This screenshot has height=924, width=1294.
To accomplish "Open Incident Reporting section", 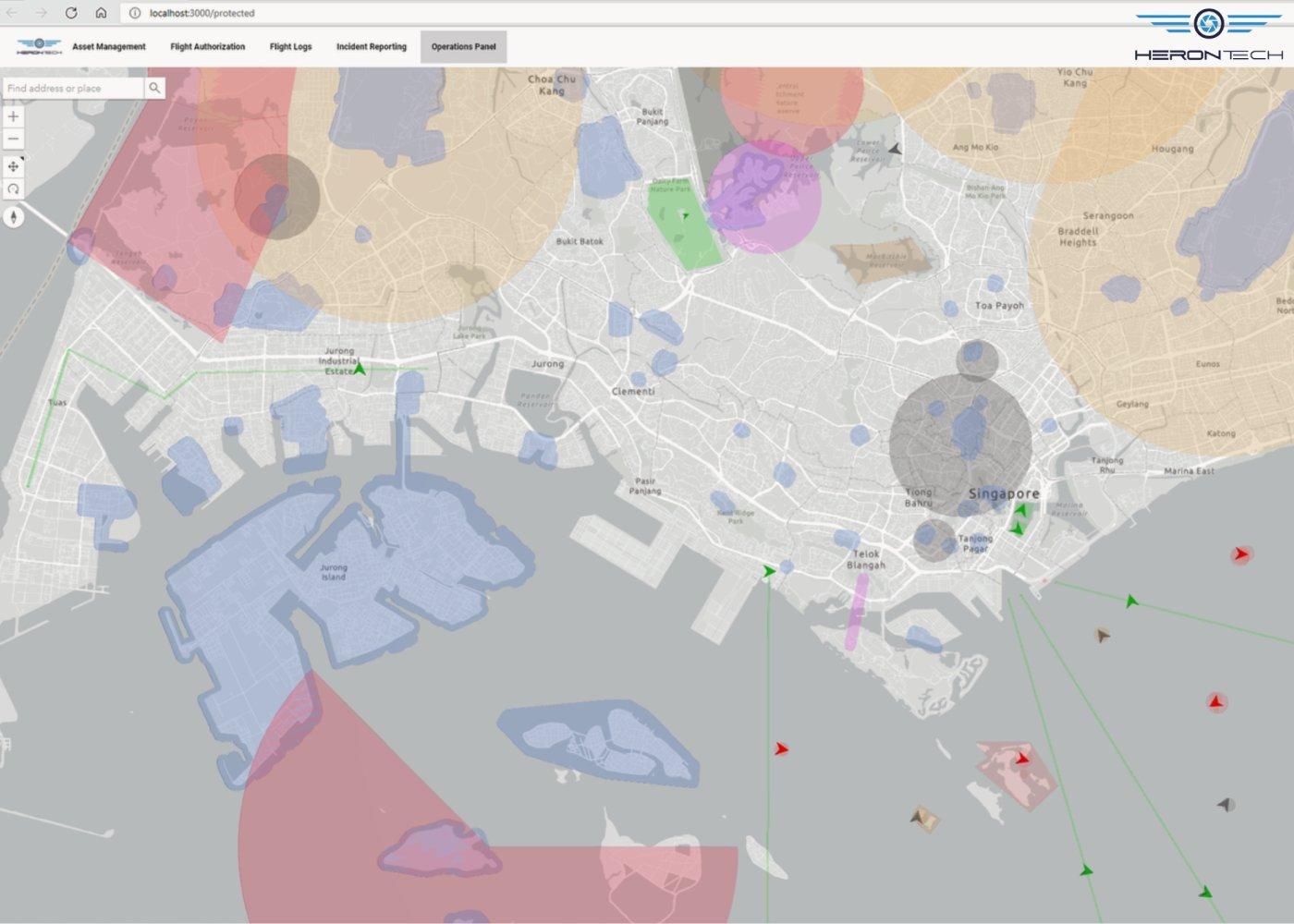I will point(372,46).
